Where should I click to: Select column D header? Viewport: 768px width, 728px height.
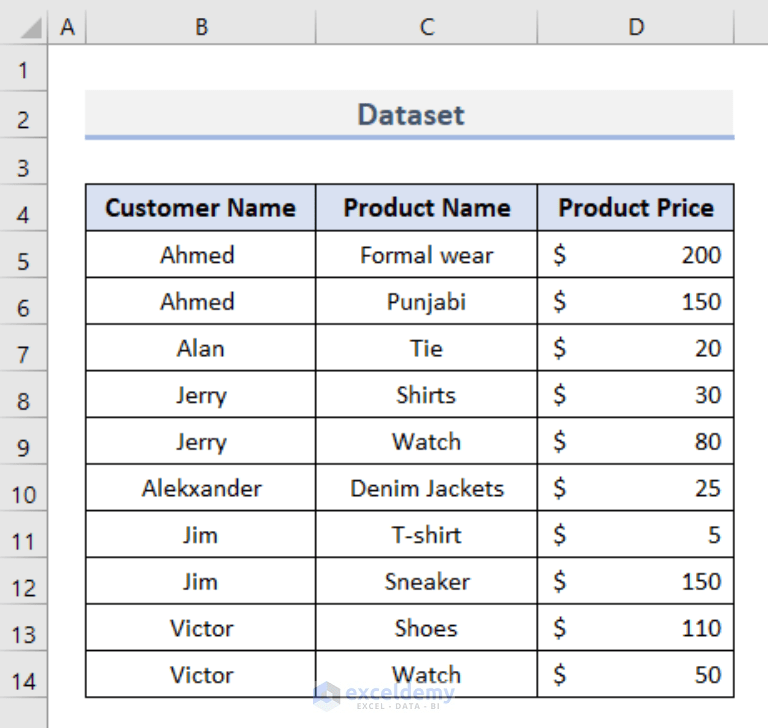click(x=636, y=27)
